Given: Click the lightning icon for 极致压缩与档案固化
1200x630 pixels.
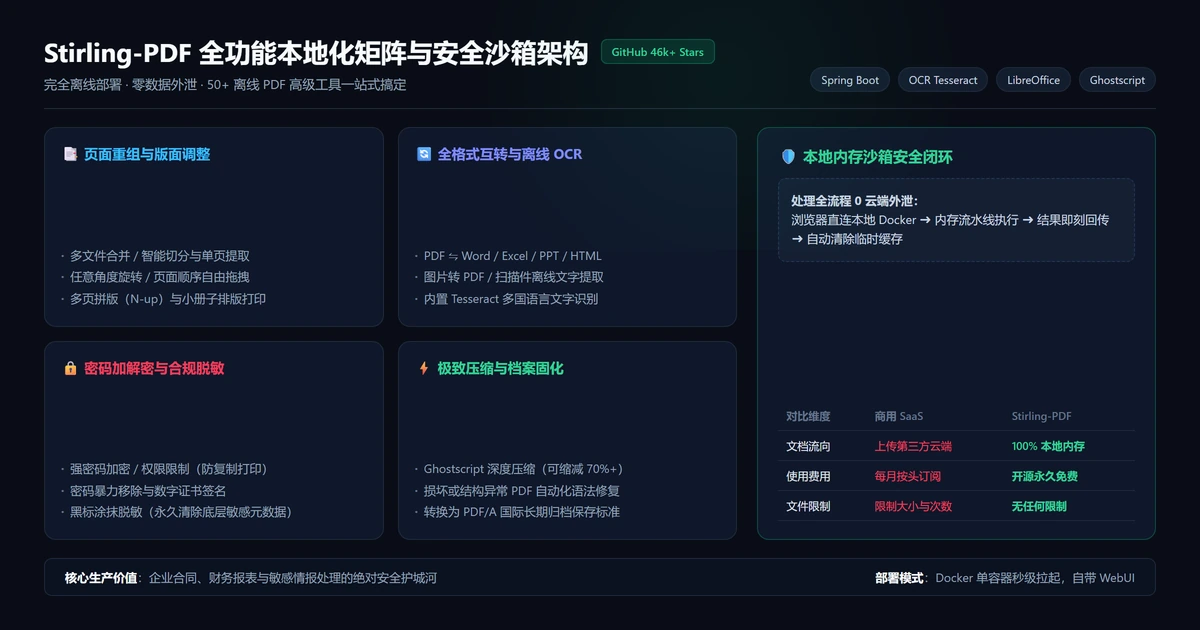Looking at the screenshot, I should pos(424,368).
